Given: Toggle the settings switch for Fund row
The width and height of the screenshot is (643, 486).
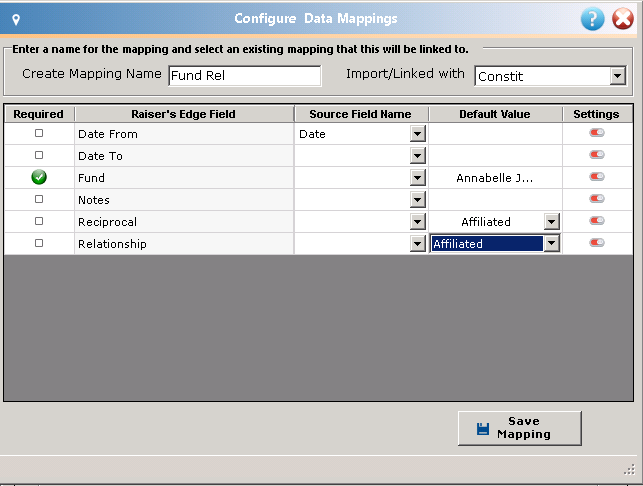Looking at the screenshot, I should coord(597,176).
